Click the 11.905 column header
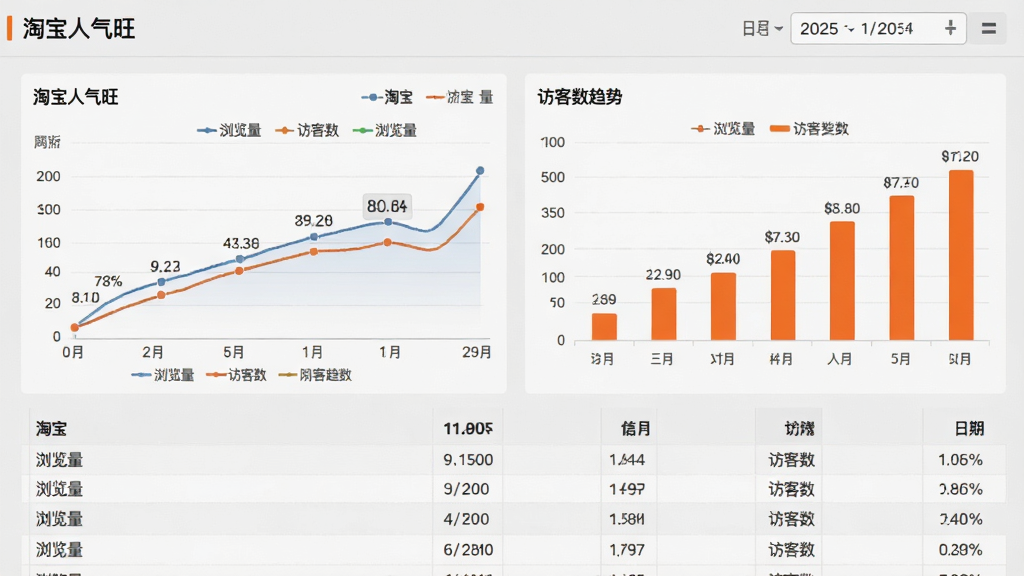1024x576 pixels. click(468, 429)
